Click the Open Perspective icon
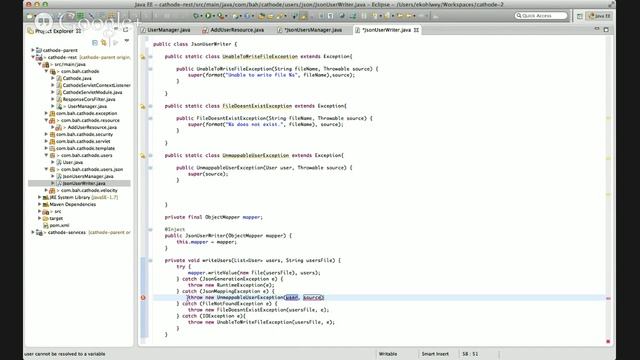 580,16
